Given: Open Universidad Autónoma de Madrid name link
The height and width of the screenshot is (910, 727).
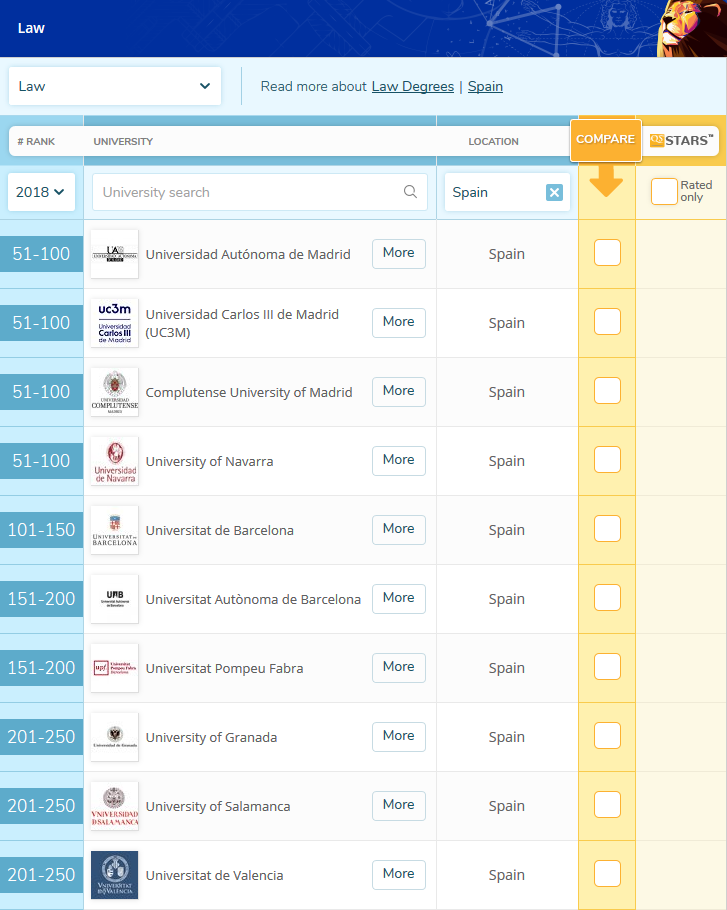Looking at the screenshot, I should (x=248, y=254).
